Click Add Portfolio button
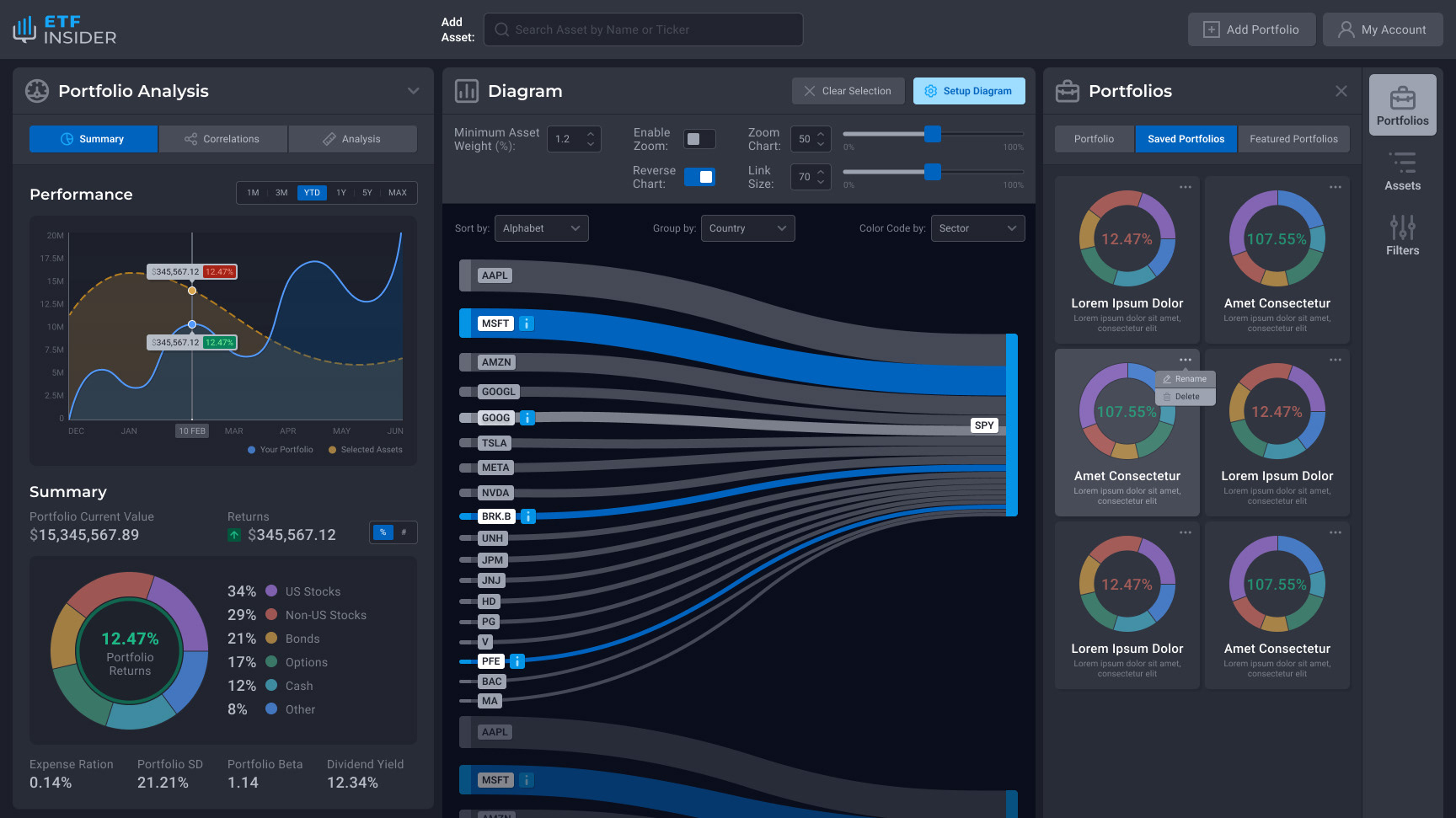 1251,29
